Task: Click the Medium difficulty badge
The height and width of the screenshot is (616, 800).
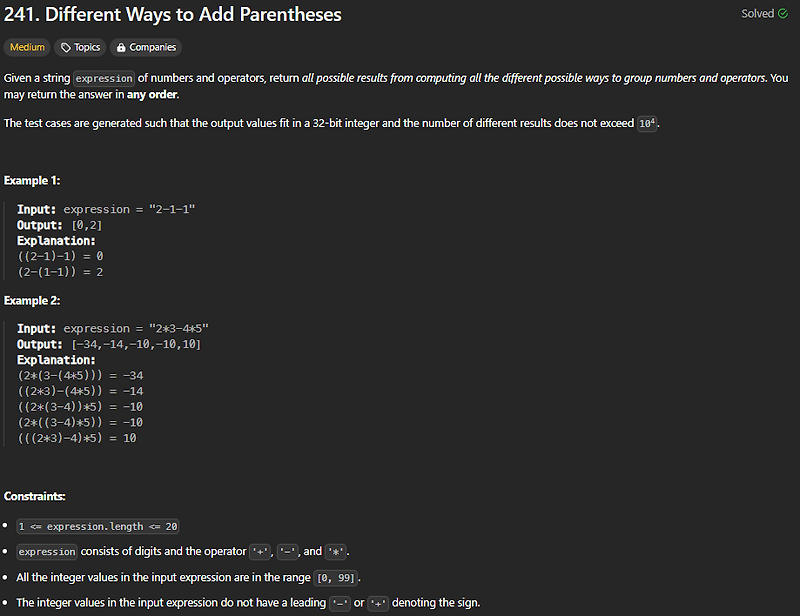Action: [27, 46]
